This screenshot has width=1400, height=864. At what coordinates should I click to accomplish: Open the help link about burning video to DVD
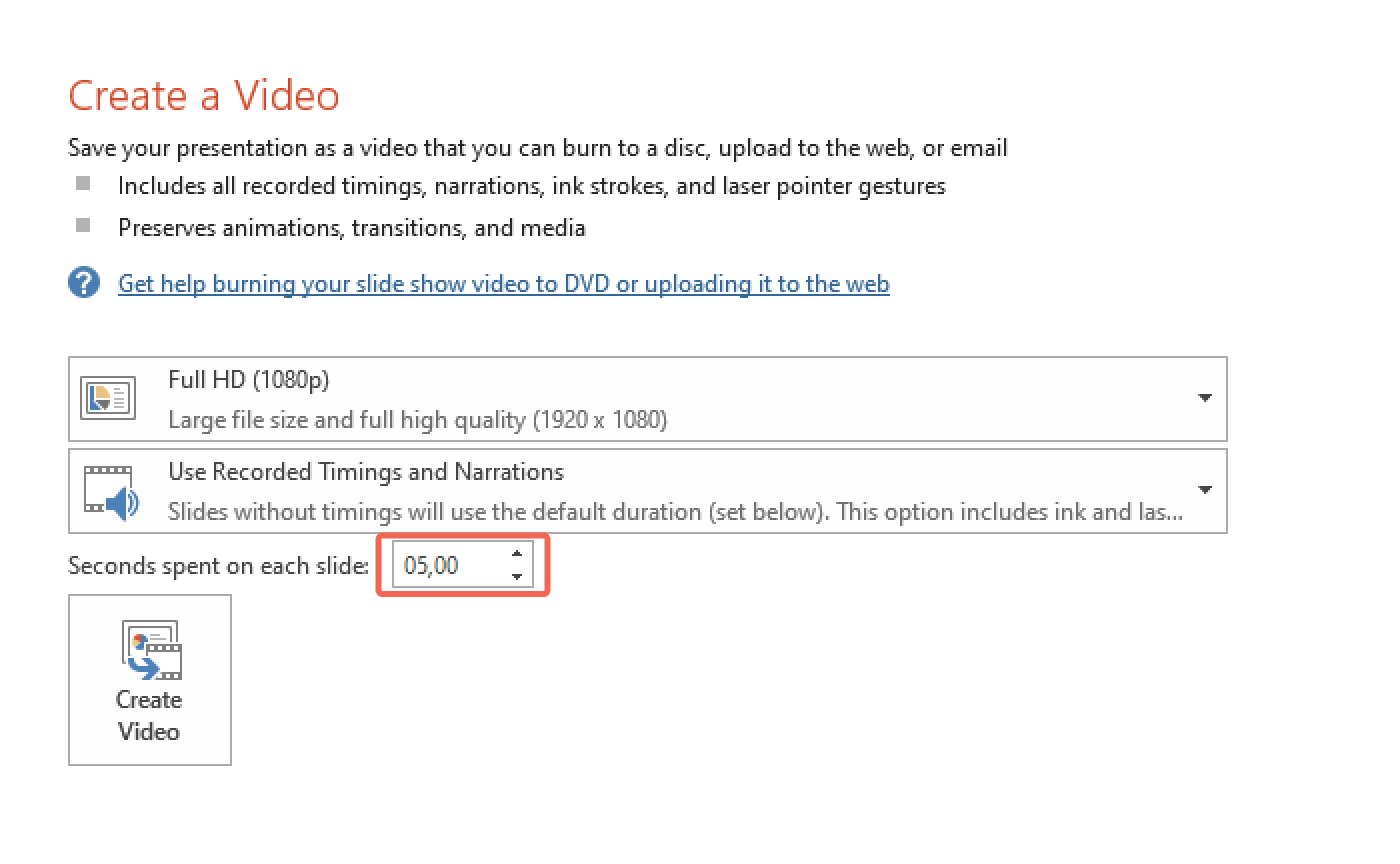pyautogui.click(x=504, y=284)
